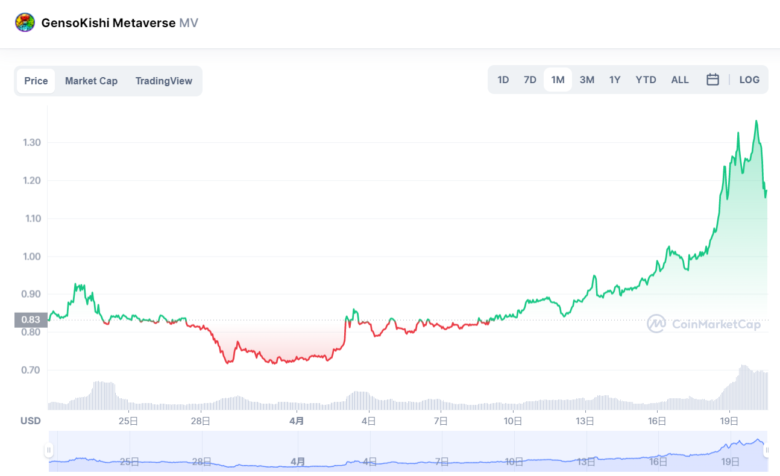Screen dimensions: 780x476
Task: Click the 10日 date label on x-axis
Action: pos(513,421)
